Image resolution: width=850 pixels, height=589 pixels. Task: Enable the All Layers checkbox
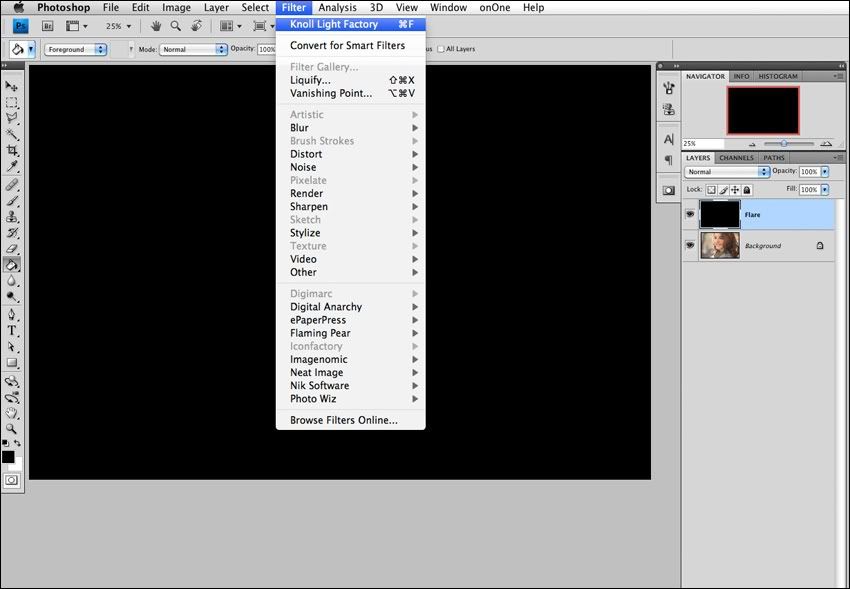click(441, 49)
